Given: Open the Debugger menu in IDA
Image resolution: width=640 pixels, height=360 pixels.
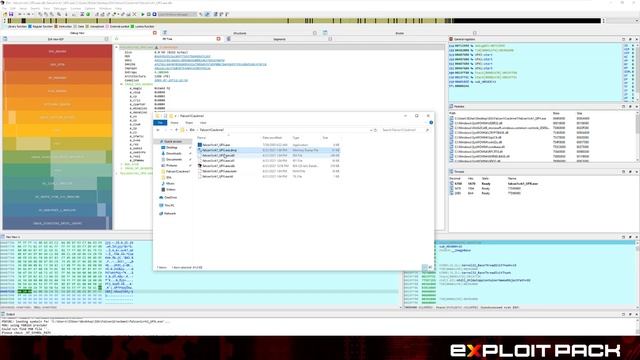Looking at the screenshot, I should pyautogui.click(x=60, y=8).
